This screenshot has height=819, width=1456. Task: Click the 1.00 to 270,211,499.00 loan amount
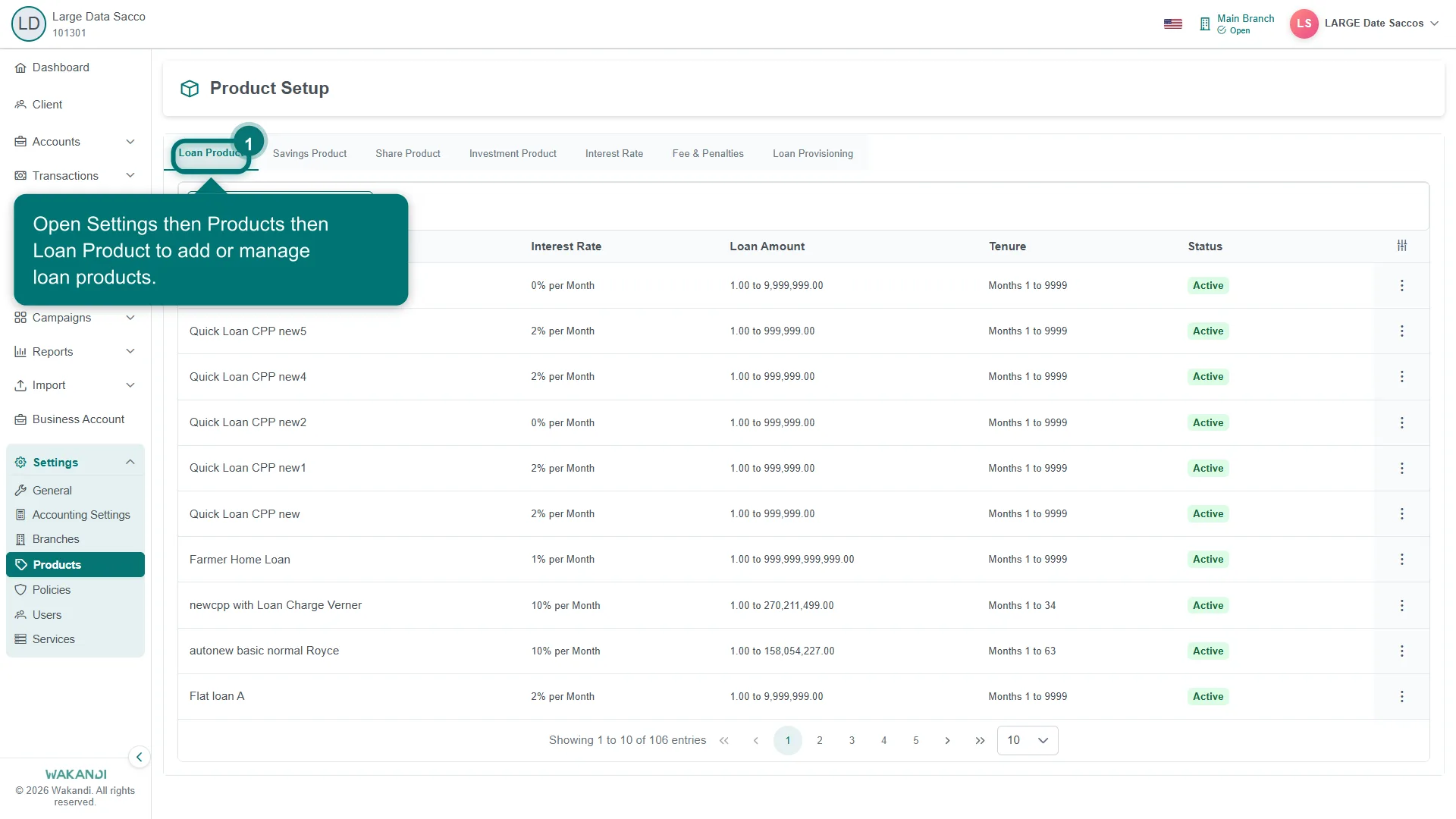click(x=782, y=606)
